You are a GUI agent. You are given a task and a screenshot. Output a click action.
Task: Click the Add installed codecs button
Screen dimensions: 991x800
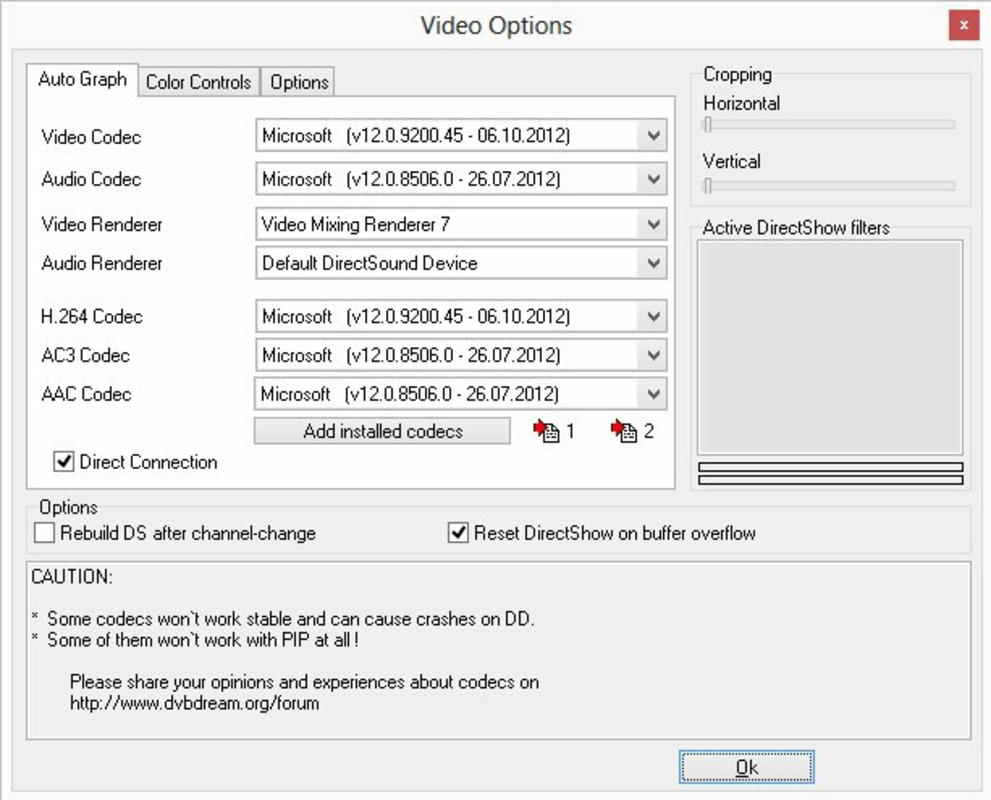[381, 430]
